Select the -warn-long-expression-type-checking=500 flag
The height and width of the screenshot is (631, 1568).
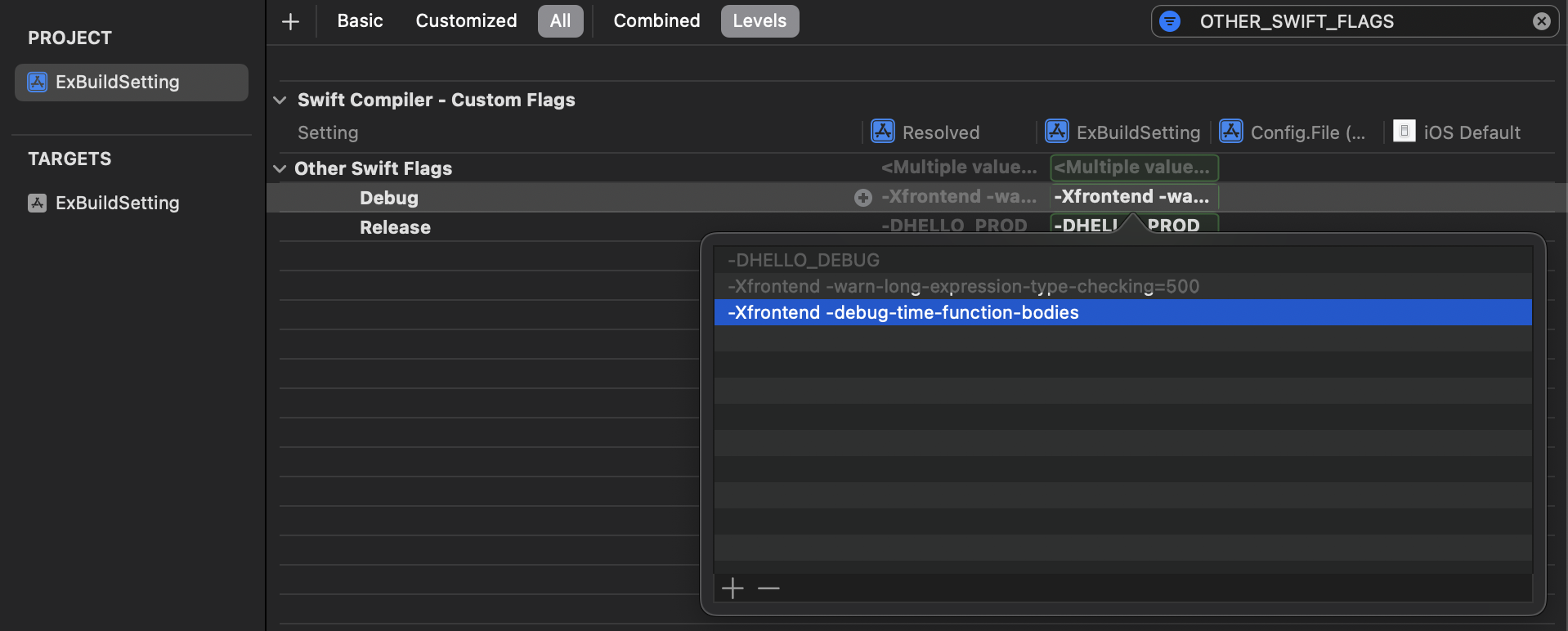(1122, 286)
